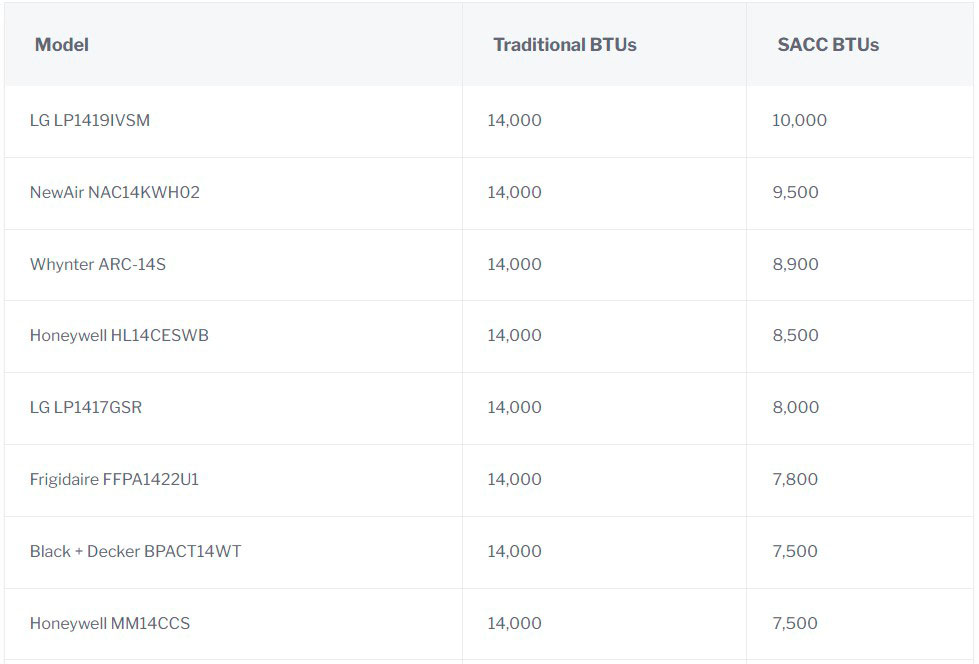979x664 pixels.
Task: Select the 8,900 SACC value
Action: pyautogui.click(x=795, y=264)
